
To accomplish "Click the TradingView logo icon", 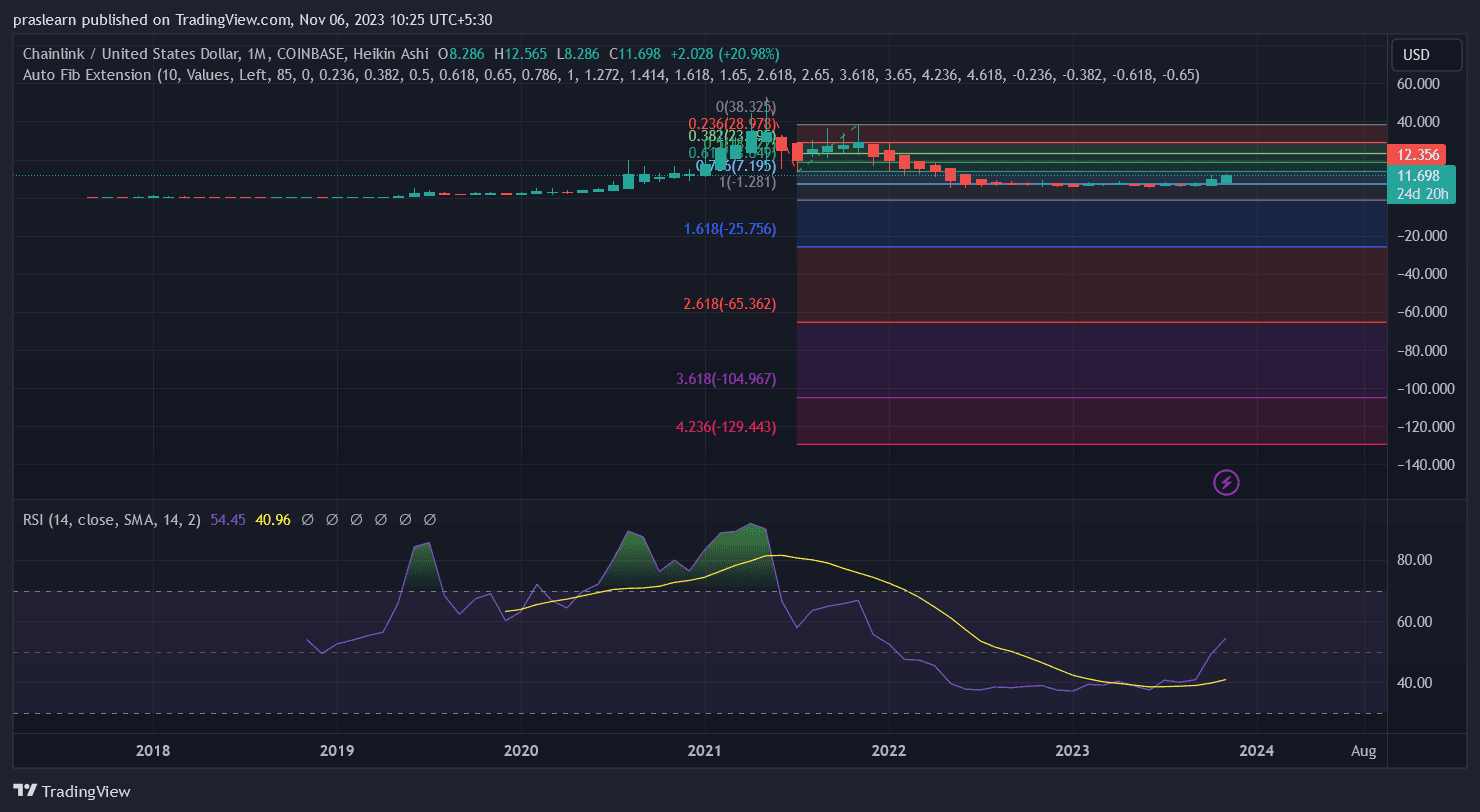I will coord(26,790).
